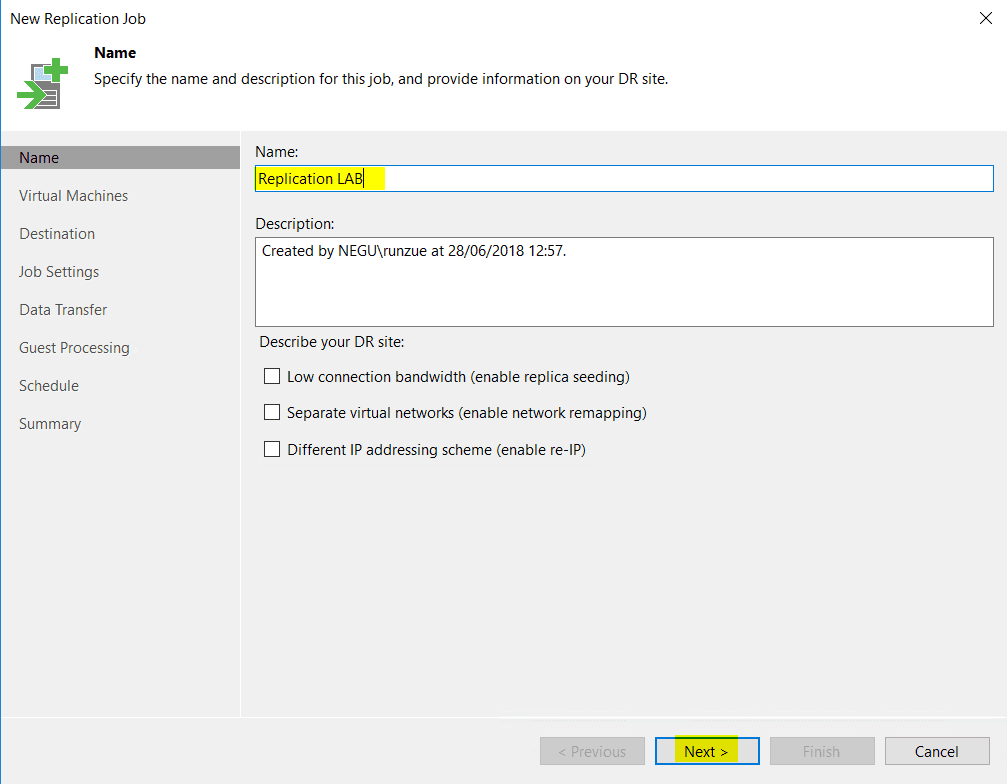Enable replica seeding for low connection bandwidth

click(x=272, y=376)
